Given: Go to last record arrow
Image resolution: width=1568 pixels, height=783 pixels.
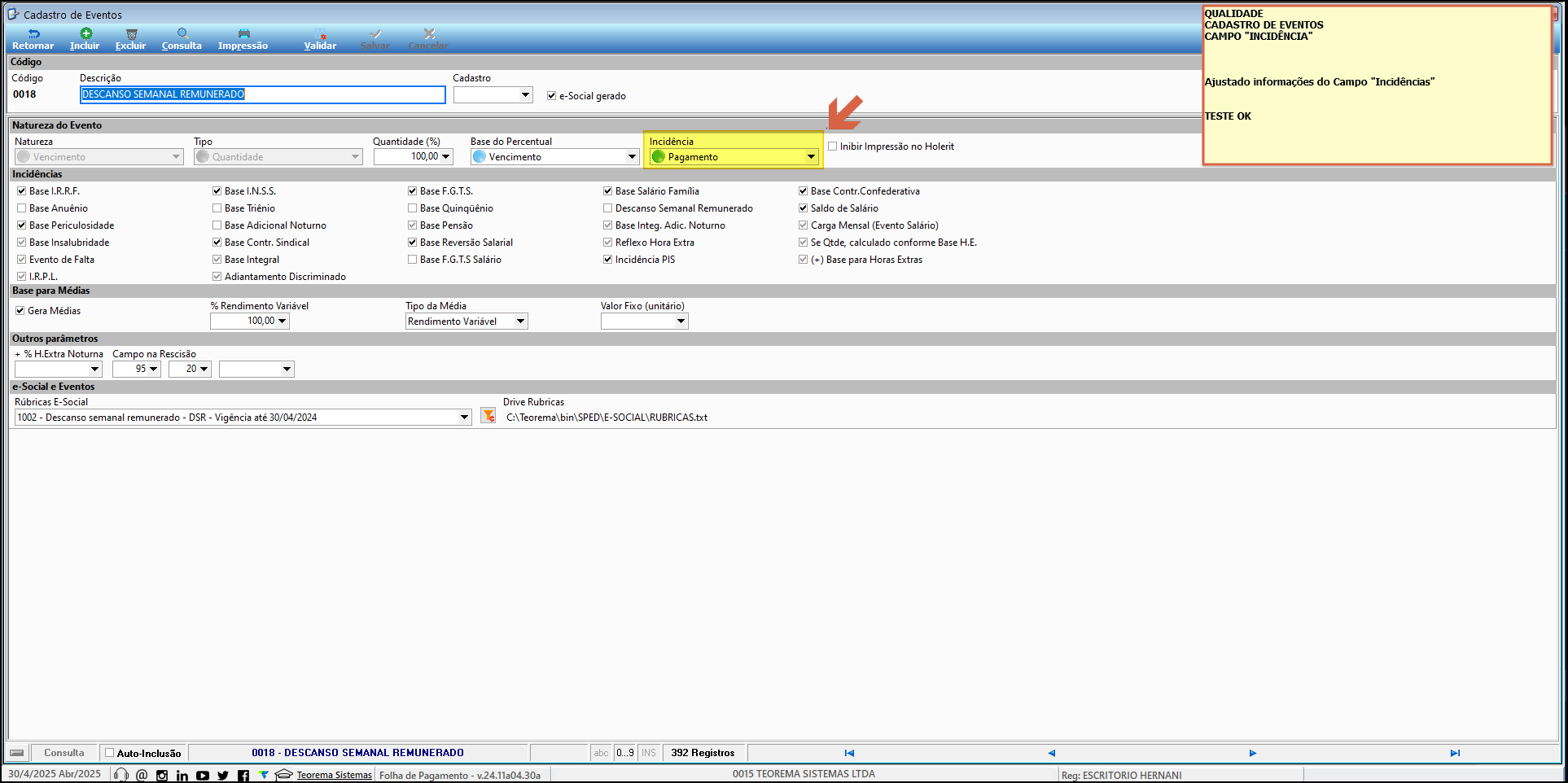Looking at the screenshot, I should pyautogui.click(x=1455, y=753).
